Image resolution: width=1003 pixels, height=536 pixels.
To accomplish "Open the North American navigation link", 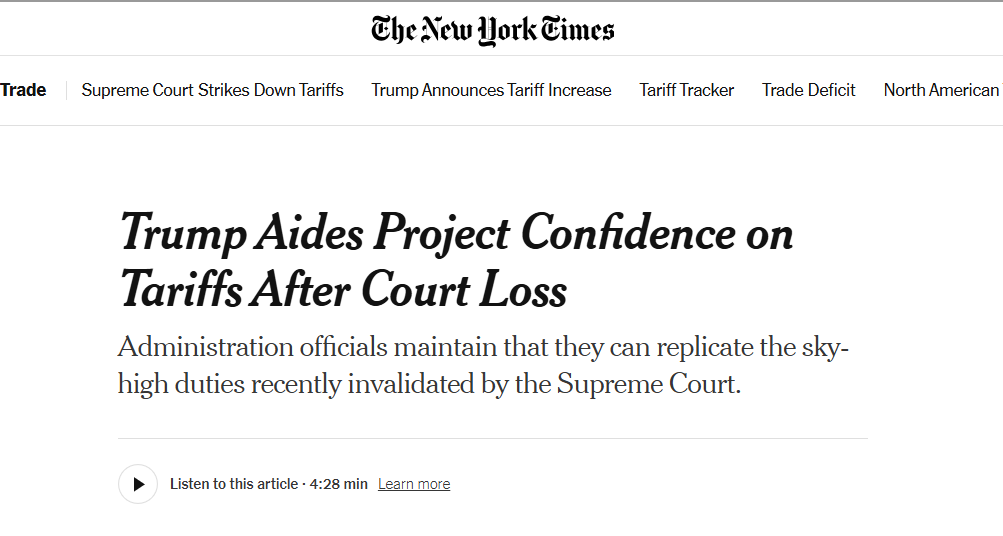I will click(941, 90).
